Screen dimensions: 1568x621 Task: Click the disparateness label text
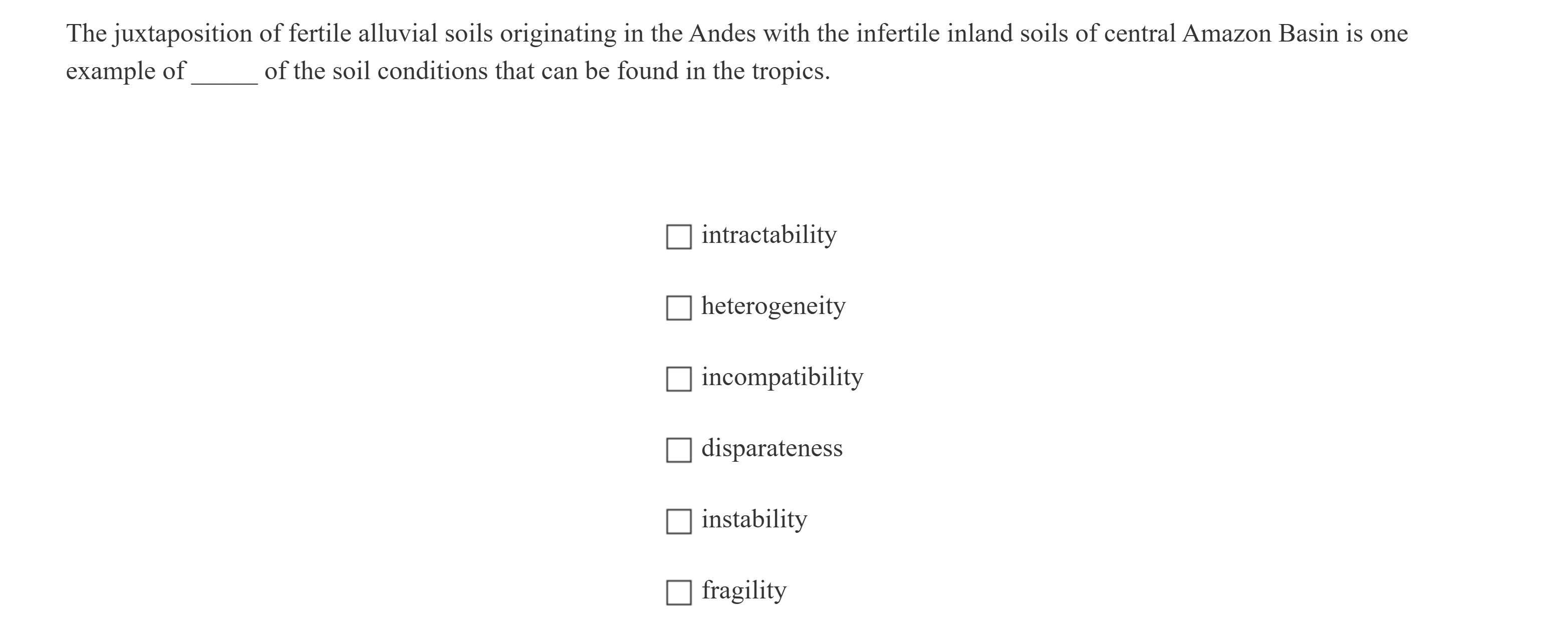(772, 448)
